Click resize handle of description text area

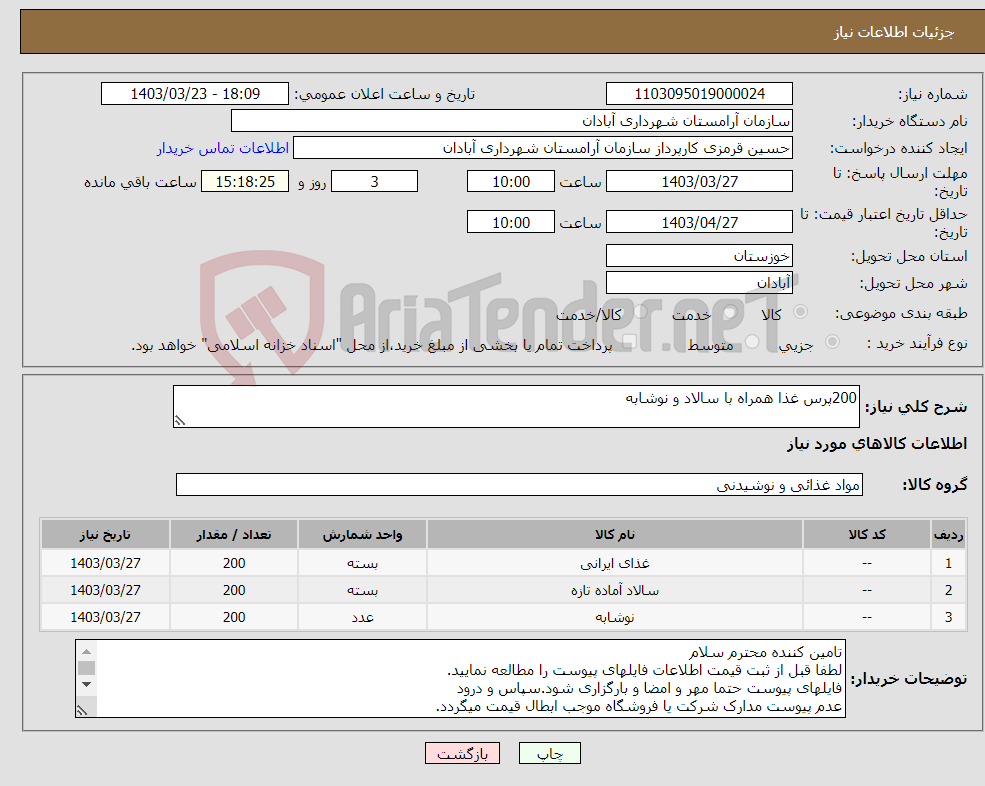[x=180, y=421]
